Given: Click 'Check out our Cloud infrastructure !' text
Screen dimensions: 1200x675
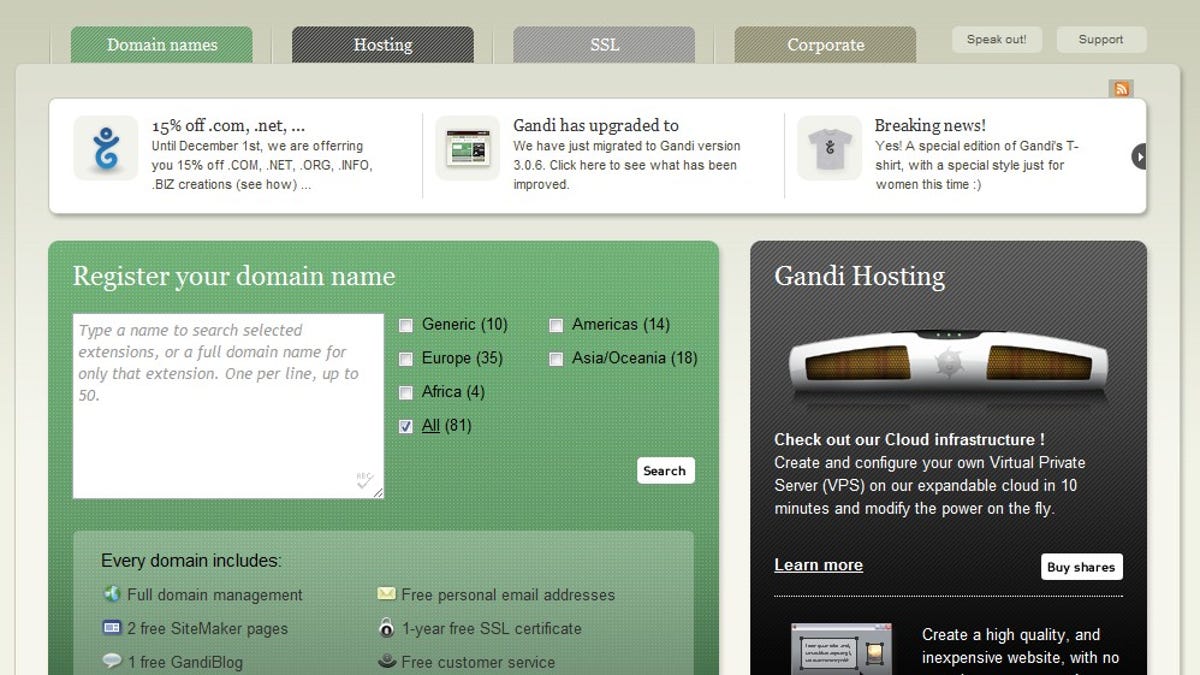Looking at the screenshot, I should pyautogui.click(x=910, y=440).
